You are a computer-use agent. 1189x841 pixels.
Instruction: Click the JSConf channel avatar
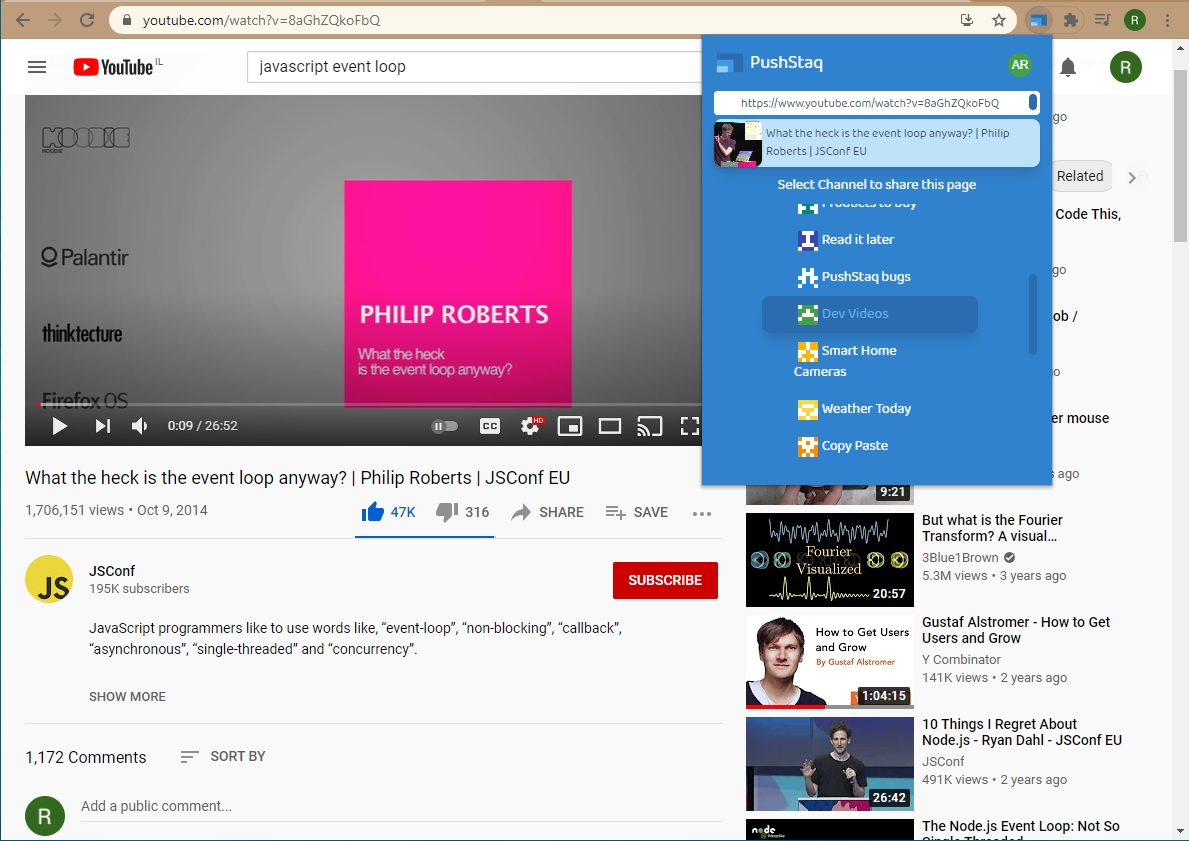49,579
